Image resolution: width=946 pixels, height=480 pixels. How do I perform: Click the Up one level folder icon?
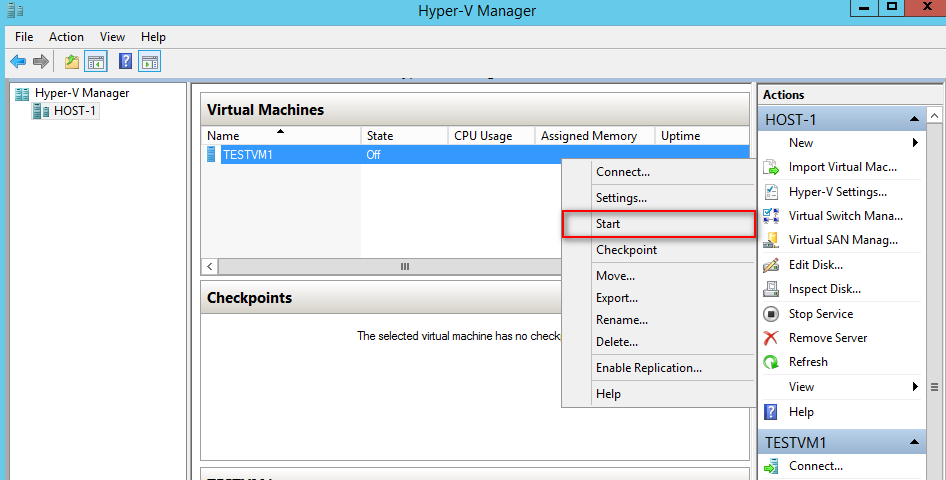pyautogui.click(x=72, y=62)
